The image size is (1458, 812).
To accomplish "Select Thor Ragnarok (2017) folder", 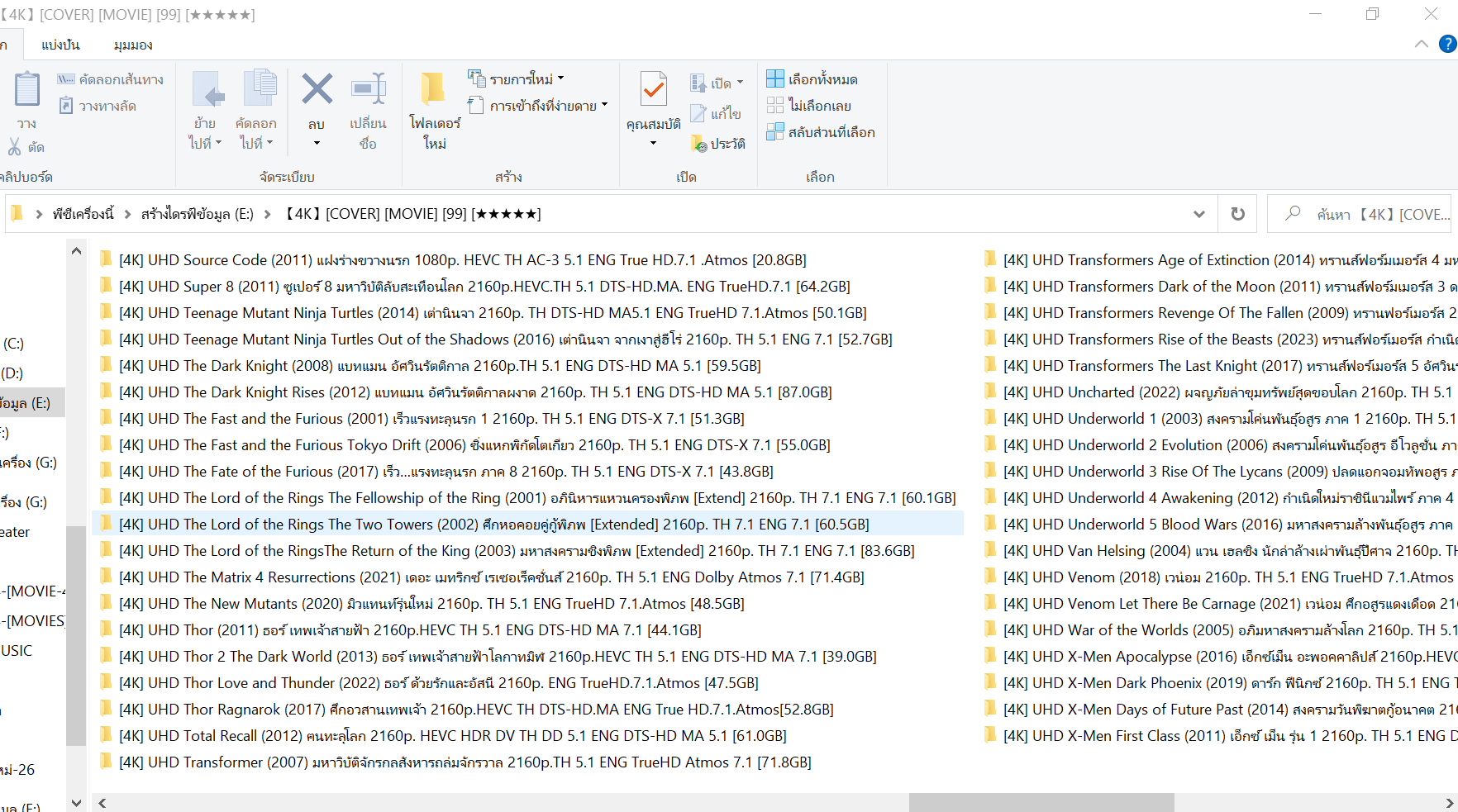I will pyautogui.click(x=476, y=709).
